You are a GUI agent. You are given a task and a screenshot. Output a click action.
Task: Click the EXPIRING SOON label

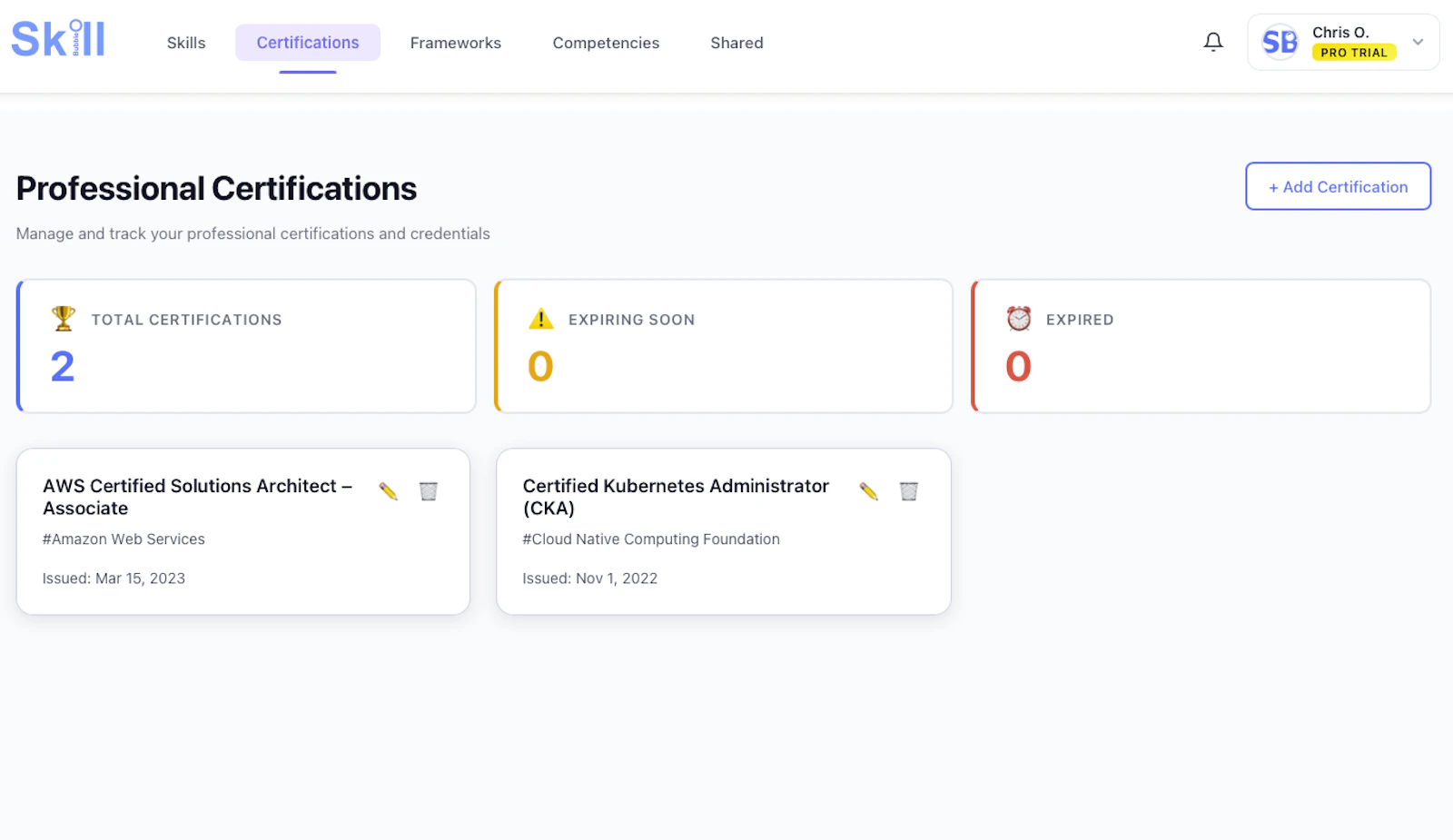pyautogui.click(x=631, y=320)
